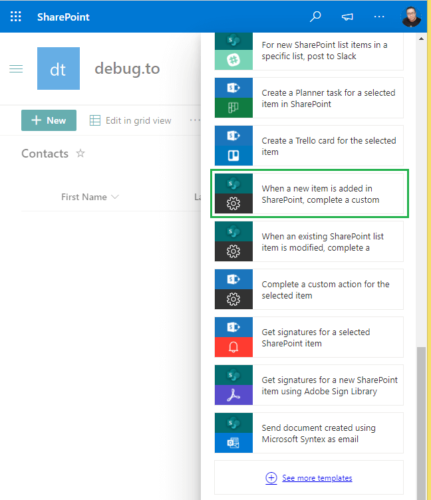
Task: Open the megaphone announcements icon
Action: [347, 17]
